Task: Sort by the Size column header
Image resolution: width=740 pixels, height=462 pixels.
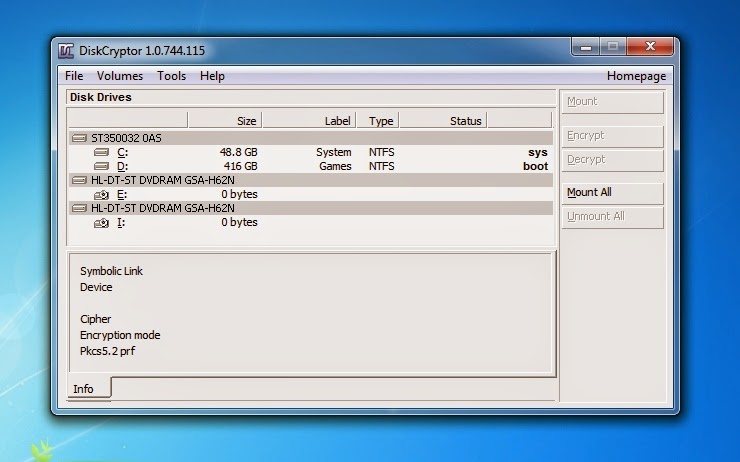Action: pyautogui.click(x=225, y=121)
